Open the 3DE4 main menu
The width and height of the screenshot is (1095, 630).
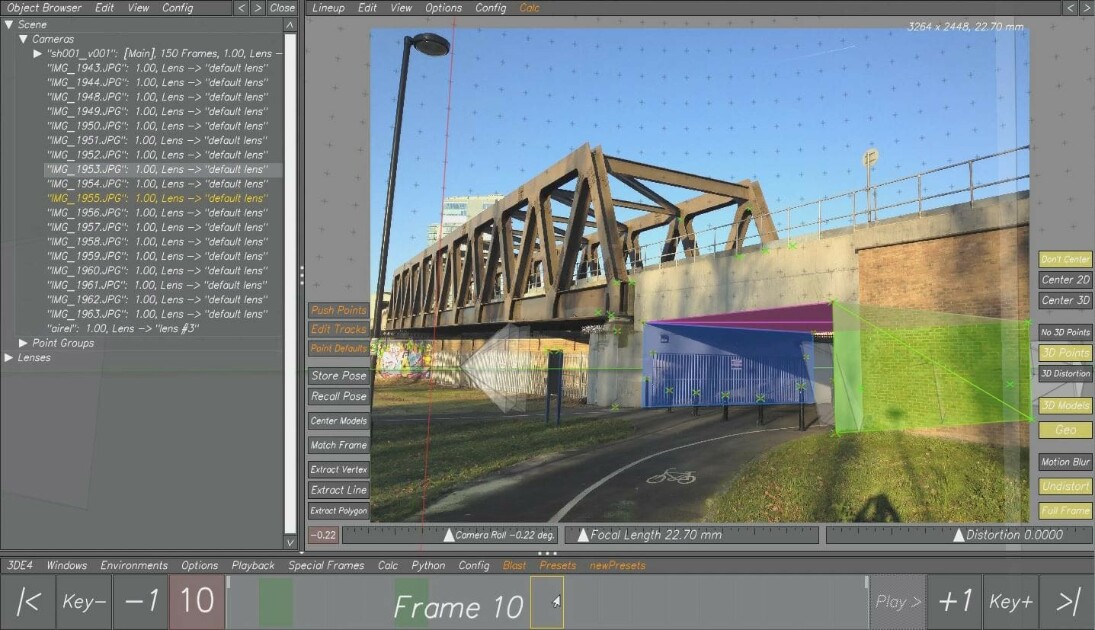coord(20,565)
